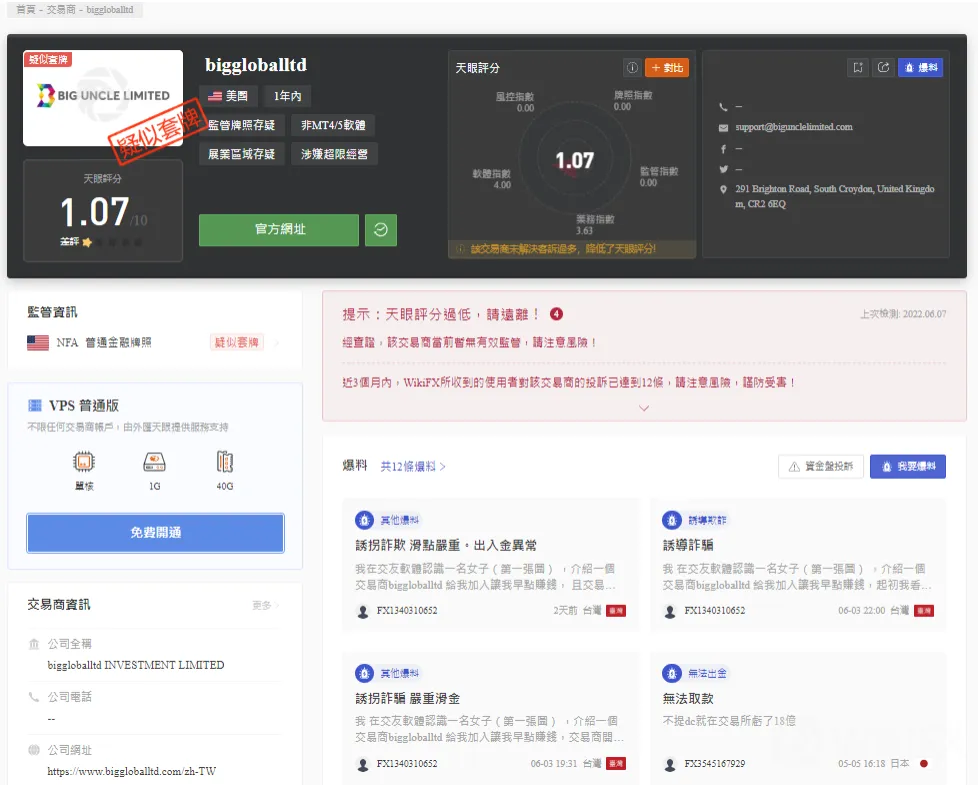Click biggloballtd INVESTMENT LIMITED company name
The width and height of the screenshot is (978, 785).
point(136,666)
